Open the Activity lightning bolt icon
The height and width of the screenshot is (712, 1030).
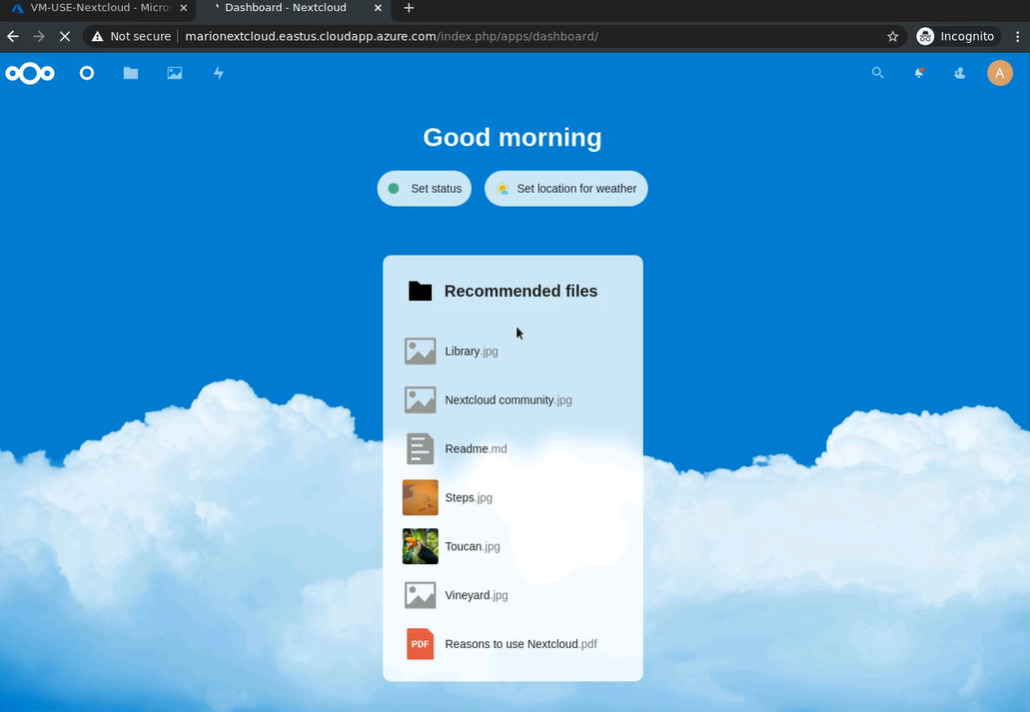click(219, 73)
